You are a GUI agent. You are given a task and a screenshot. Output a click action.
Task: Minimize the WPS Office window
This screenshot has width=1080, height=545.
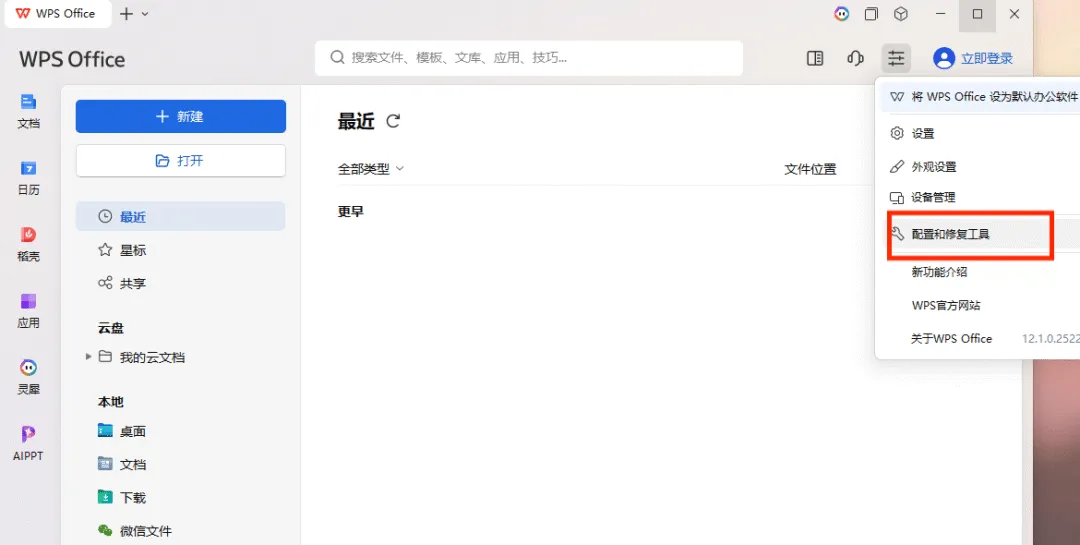(x=942, y=14)
